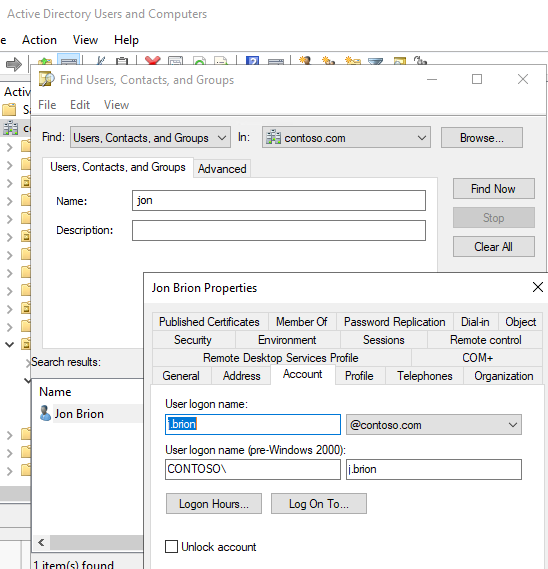Open the Remote control tab
The width and height of the screenshot is (548, 569).
pyautogui.click(x=486, y=340)
